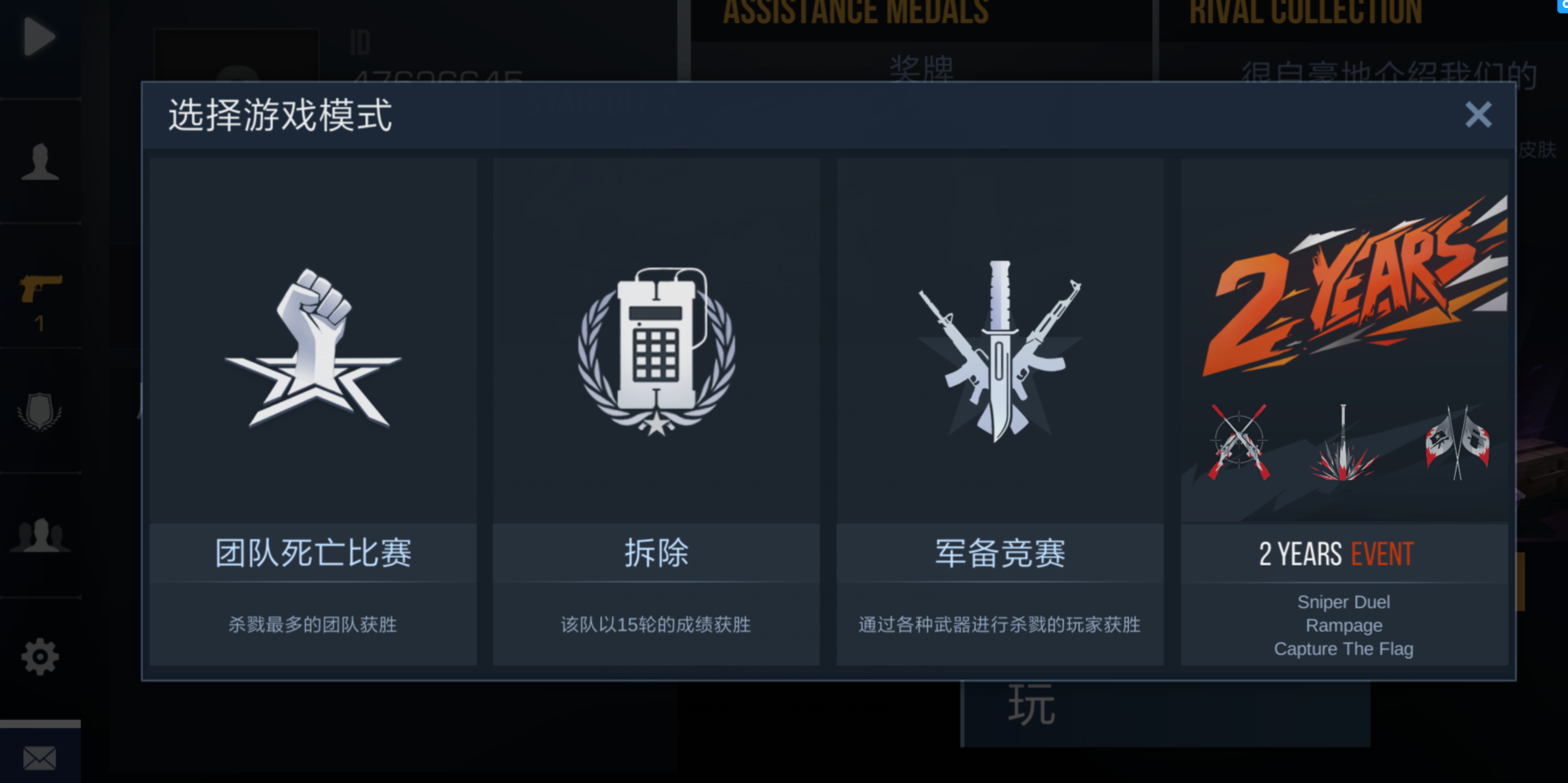1568x783 pixels.
Task: Open the player profile sidebar icon
Action: 40,162
